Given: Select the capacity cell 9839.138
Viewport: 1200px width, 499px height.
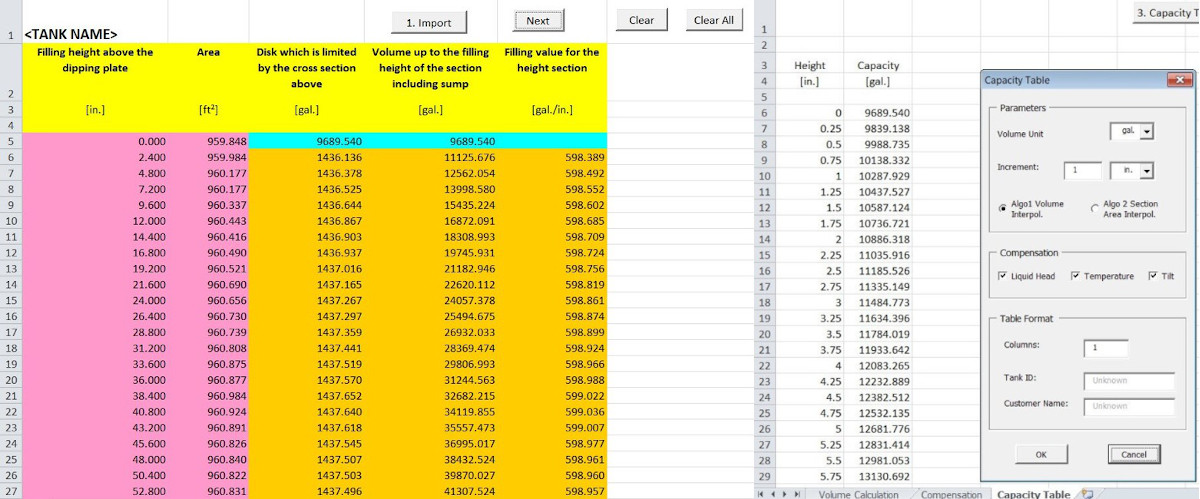Looking at the screenshot, I should pos(878,129).
